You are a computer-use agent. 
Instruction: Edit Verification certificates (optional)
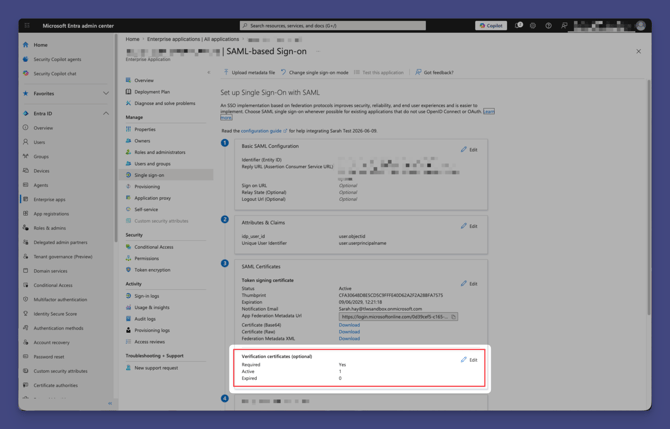click(x=469, y=360)
